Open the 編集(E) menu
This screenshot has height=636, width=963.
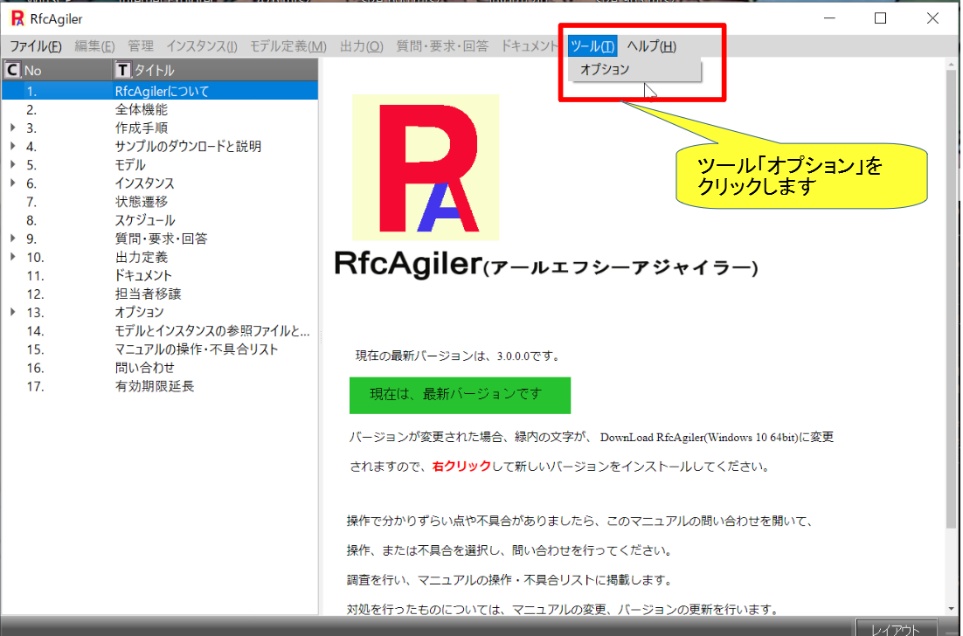pos(95,46)
